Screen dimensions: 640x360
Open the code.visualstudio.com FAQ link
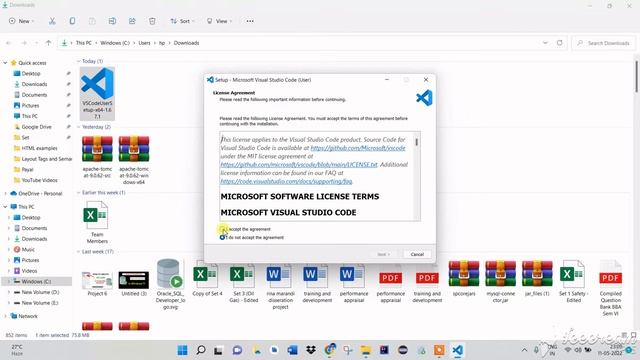tap(286, 181)
